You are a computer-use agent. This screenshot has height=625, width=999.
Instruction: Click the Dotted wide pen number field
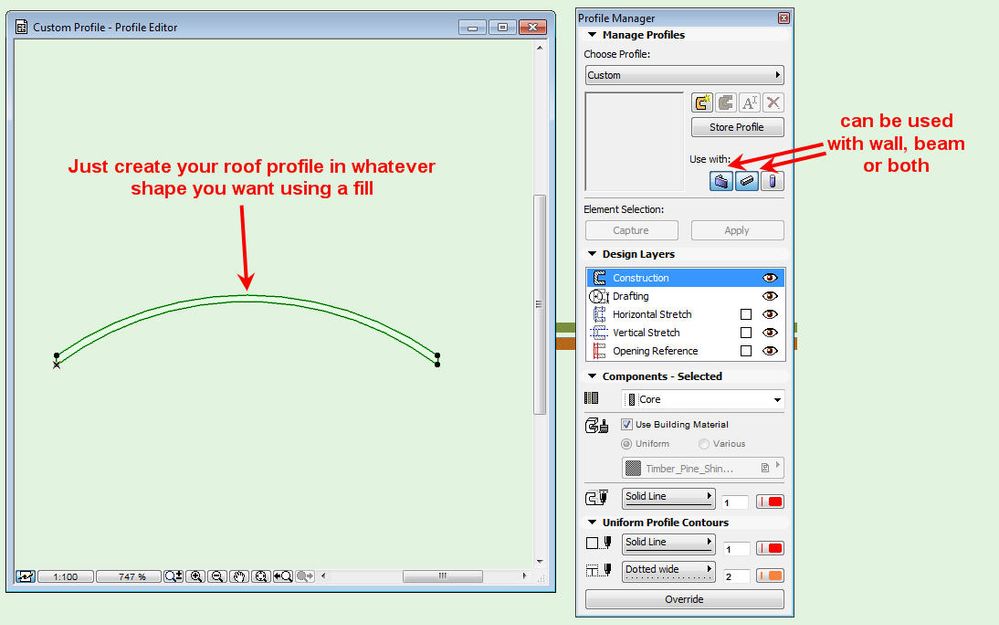point(735,576)
